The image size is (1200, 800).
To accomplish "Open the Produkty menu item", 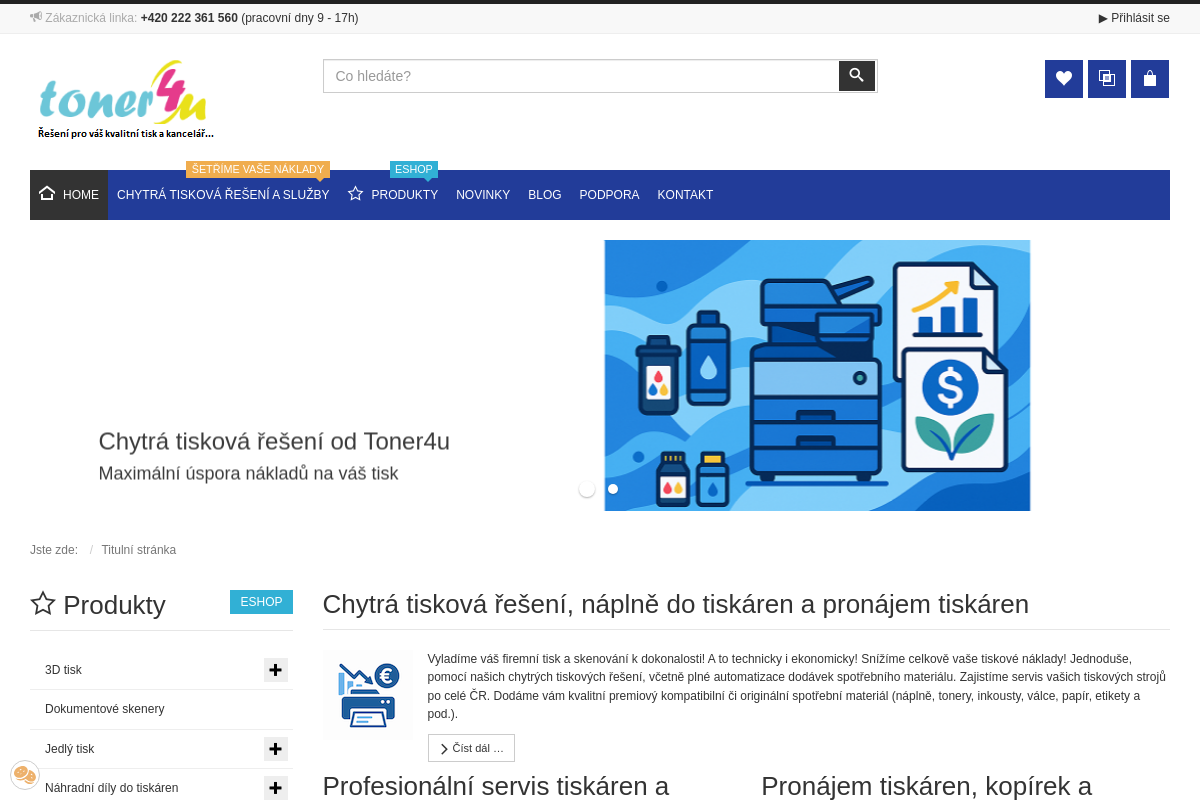I will pyautogui.click(x=403, y=195).
